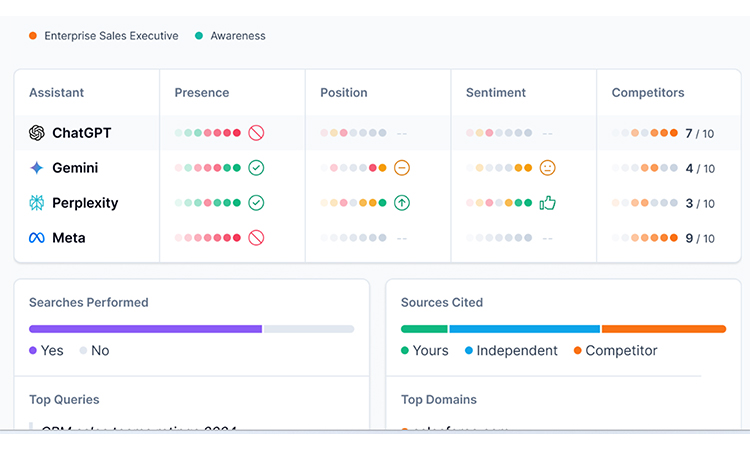Viewport: 750px width, 450px height.
Task: Click the blue Independent sources segment
Action: [x=525, y=329]
